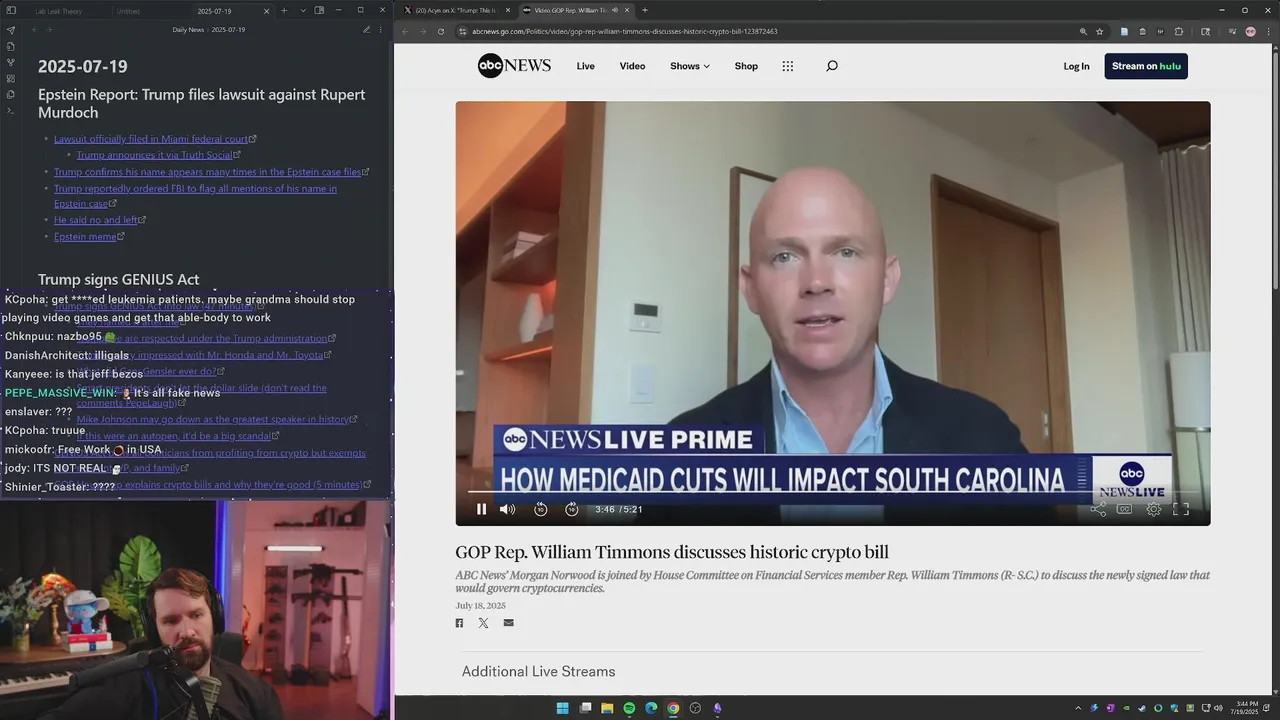Switch to the Lab Leak Theory tab
The image size is (1280, 720).
pos(59,11)
